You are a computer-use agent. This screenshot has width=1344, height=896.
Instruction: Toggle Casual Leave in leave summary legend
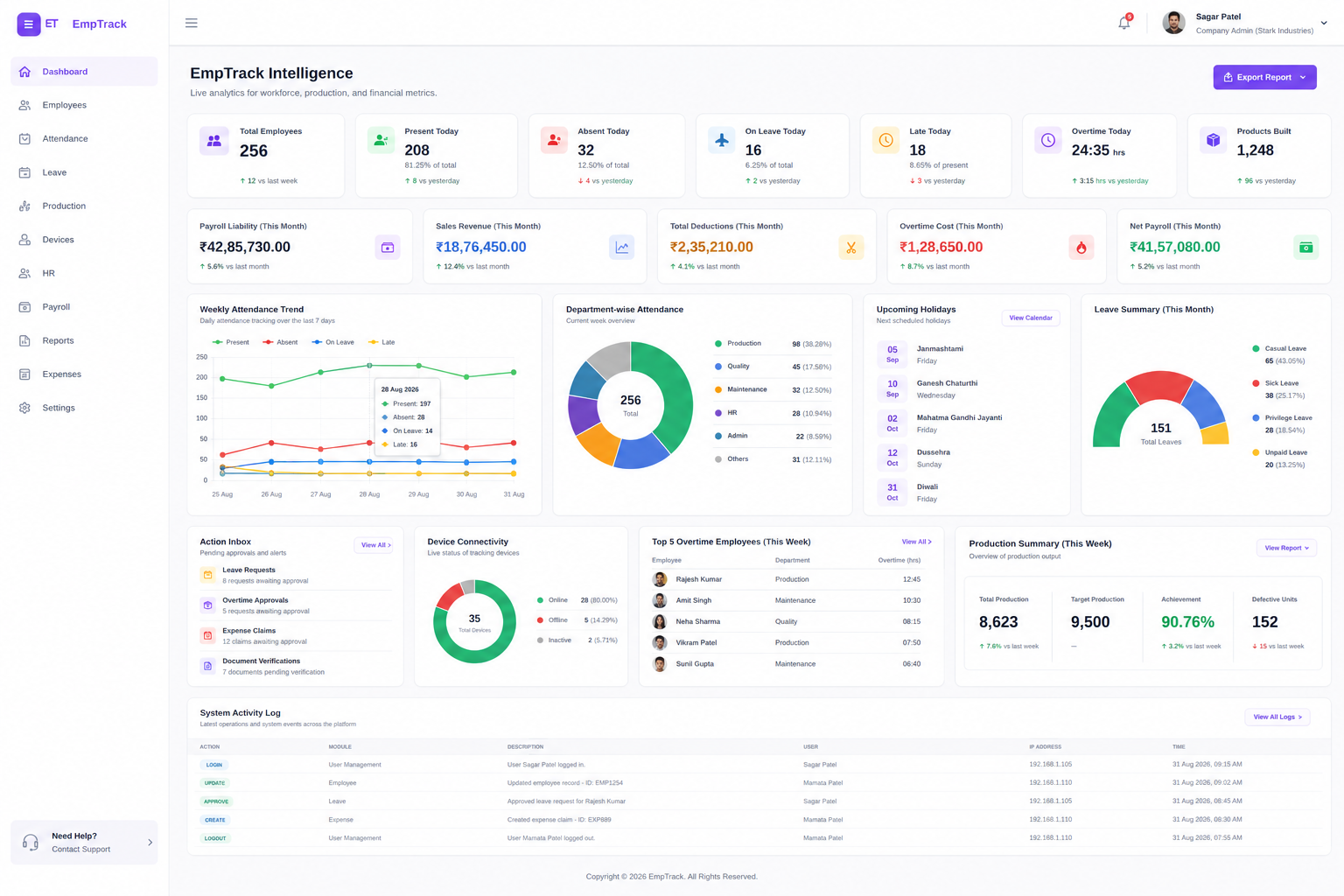pyautogui.click(x=1279, y=348)
